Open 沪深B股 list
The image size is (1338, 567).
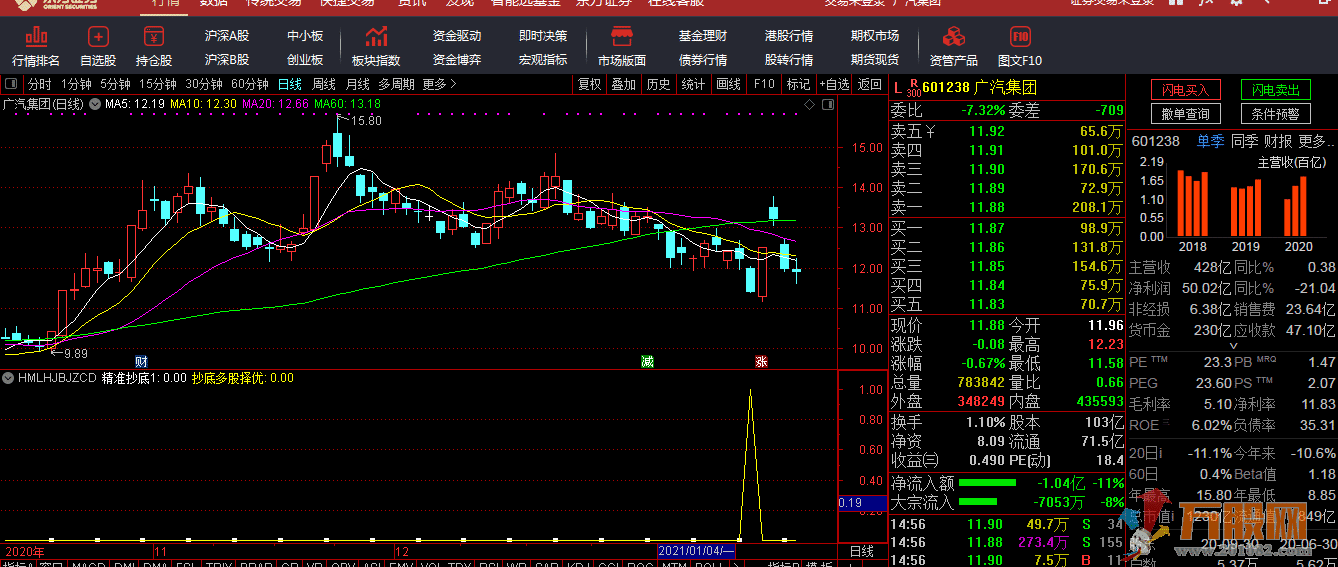227,60
